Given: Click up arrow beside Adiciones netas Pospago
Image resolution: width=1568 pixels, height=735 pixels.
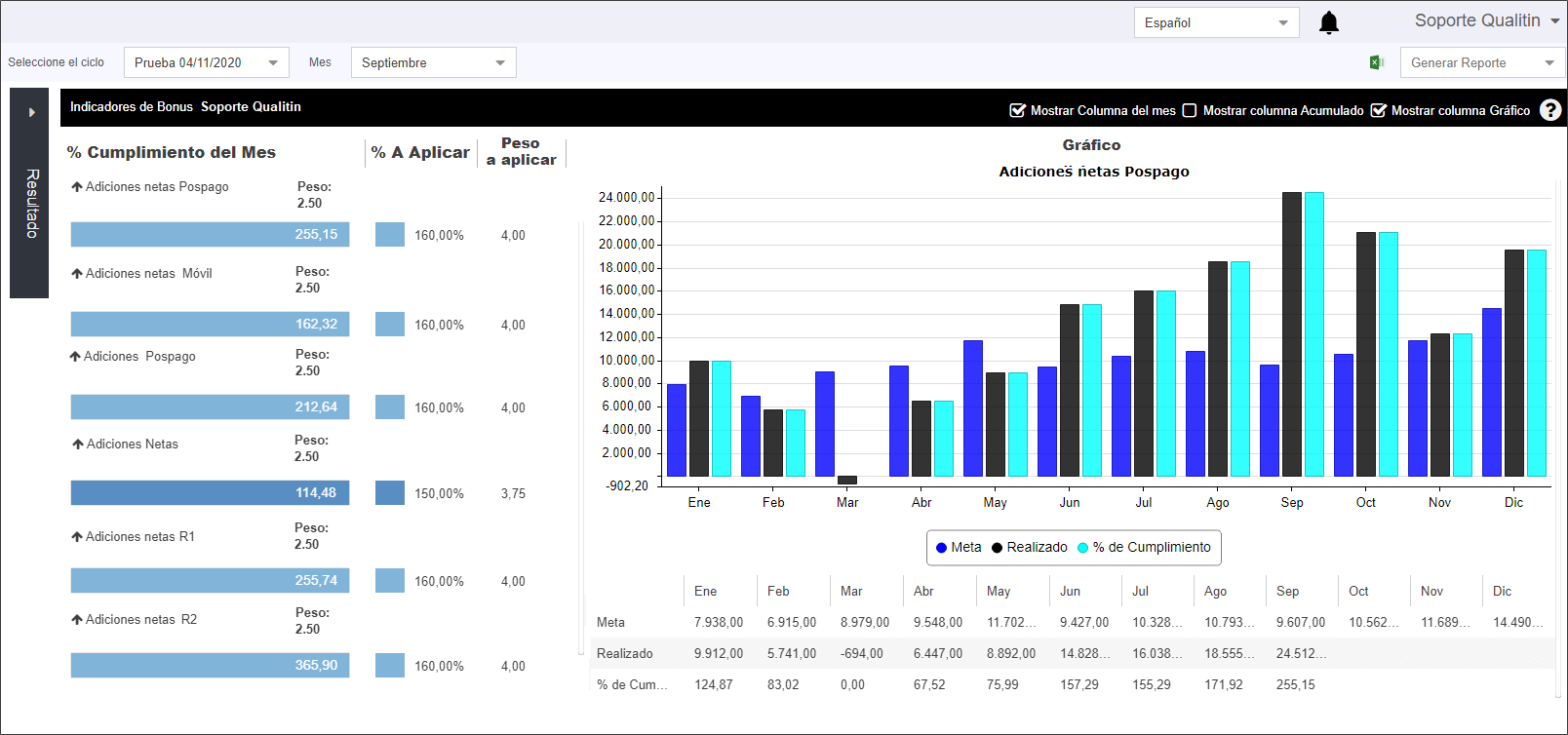Looking at the screenshot, I should click(x=77, y=186).
